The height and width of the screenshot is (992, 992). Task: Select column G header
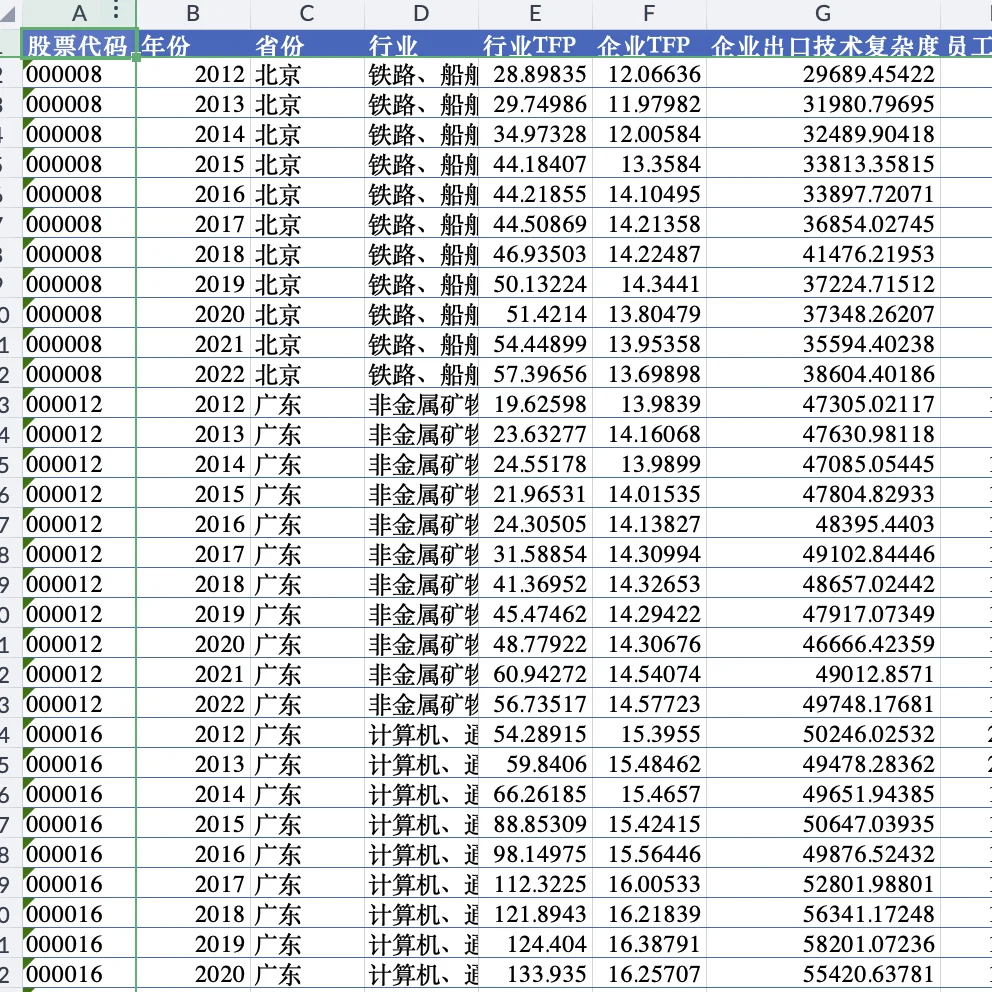coord(822,13)
